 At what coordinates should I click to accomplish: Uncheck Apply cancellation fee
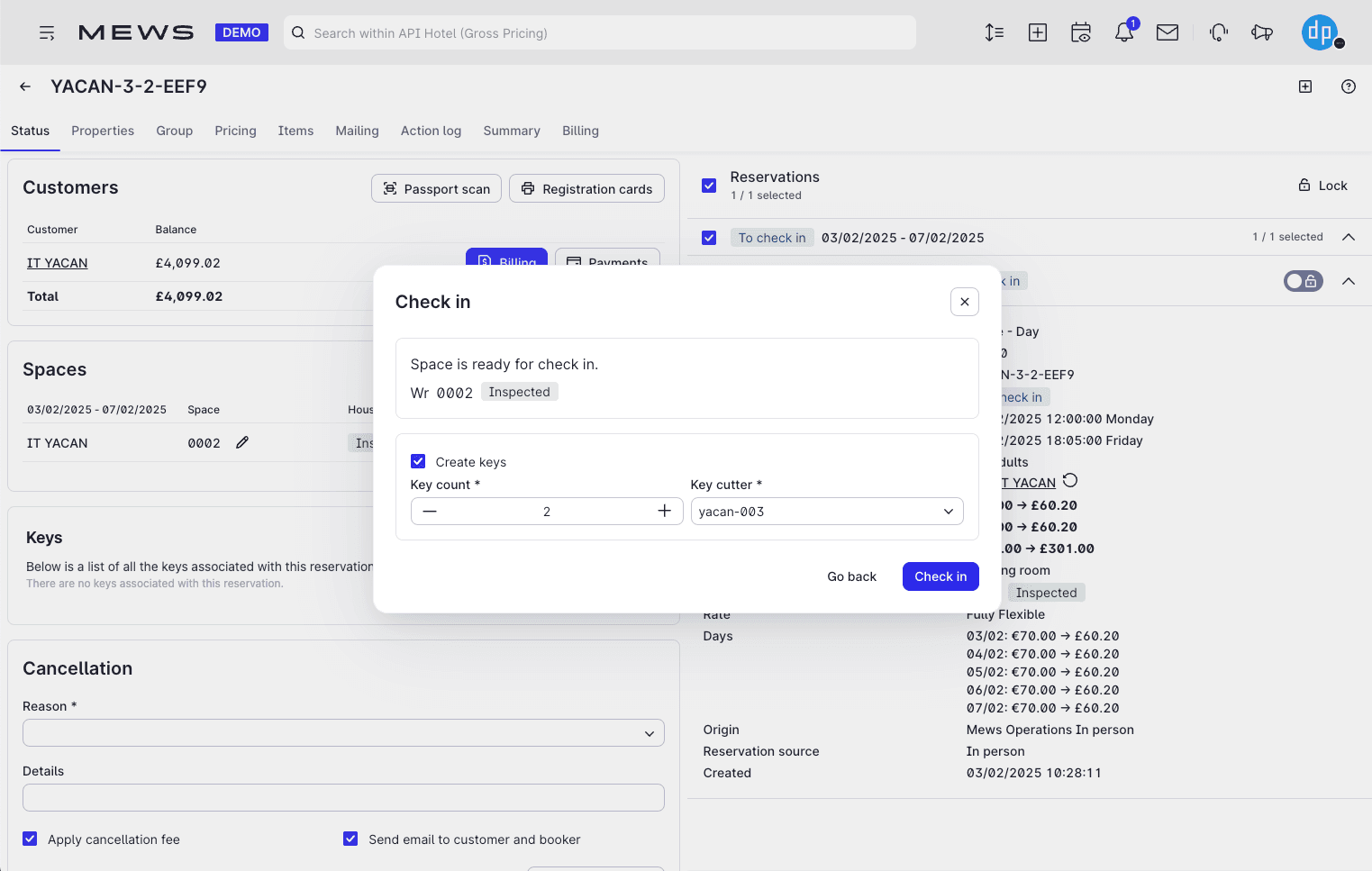coord(31,839)
